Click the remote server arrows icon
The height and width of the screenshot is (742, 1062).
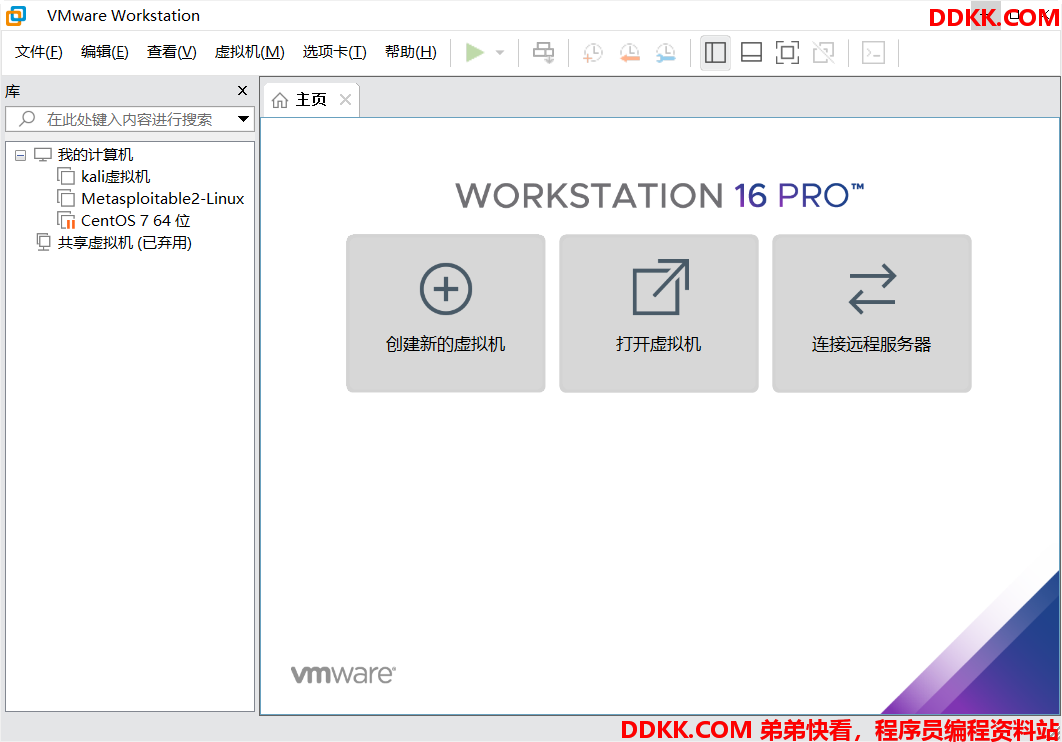(x=872, y=289)
